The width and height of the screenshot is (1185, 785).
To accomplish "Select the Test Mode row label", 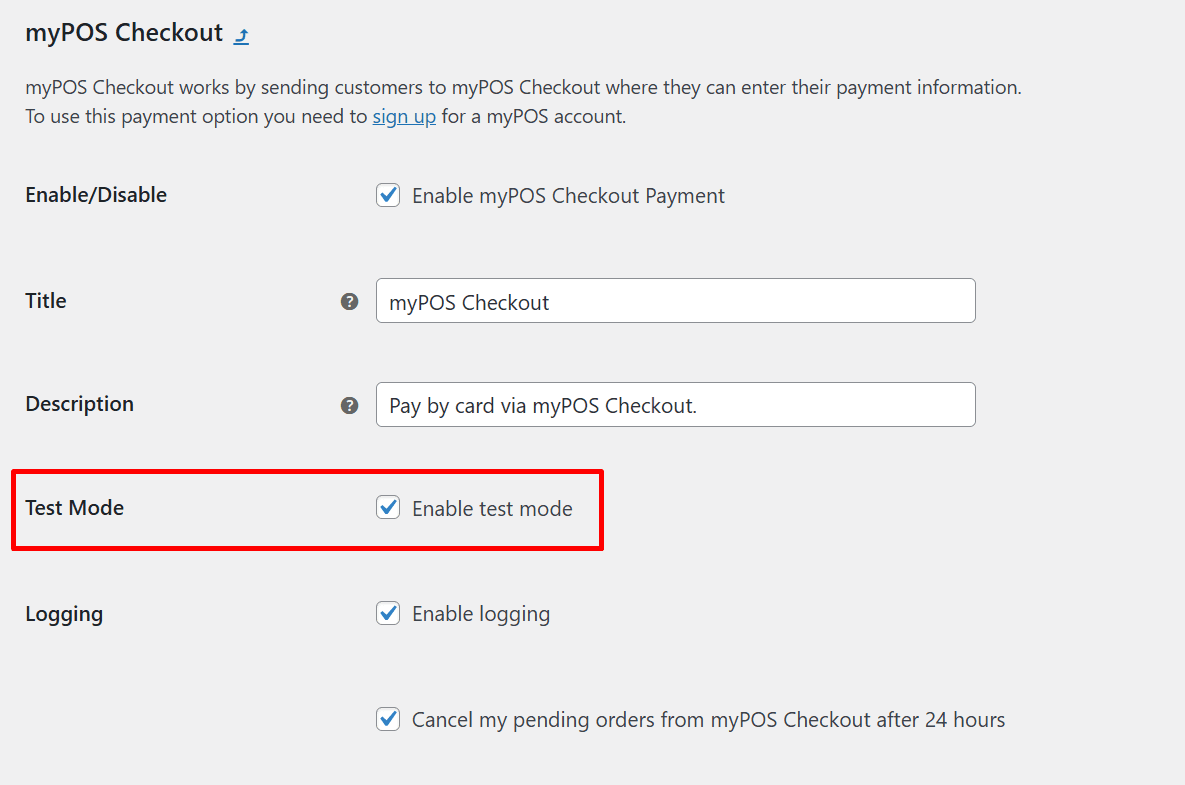I will click(x=74, y=508).
